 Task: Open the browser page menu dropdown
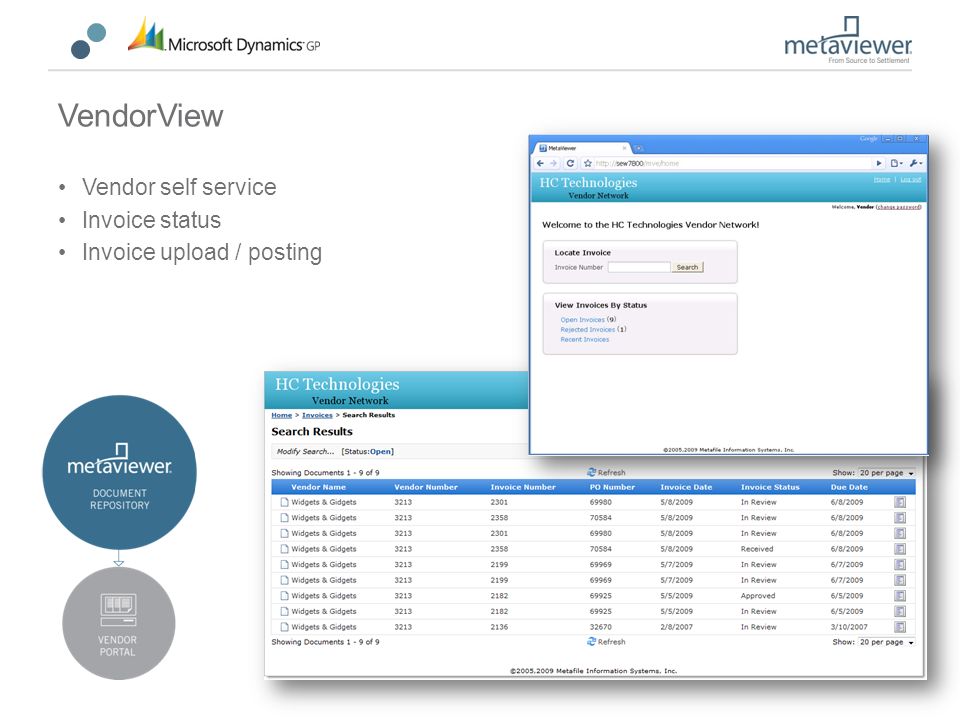[x=897, y=163]
